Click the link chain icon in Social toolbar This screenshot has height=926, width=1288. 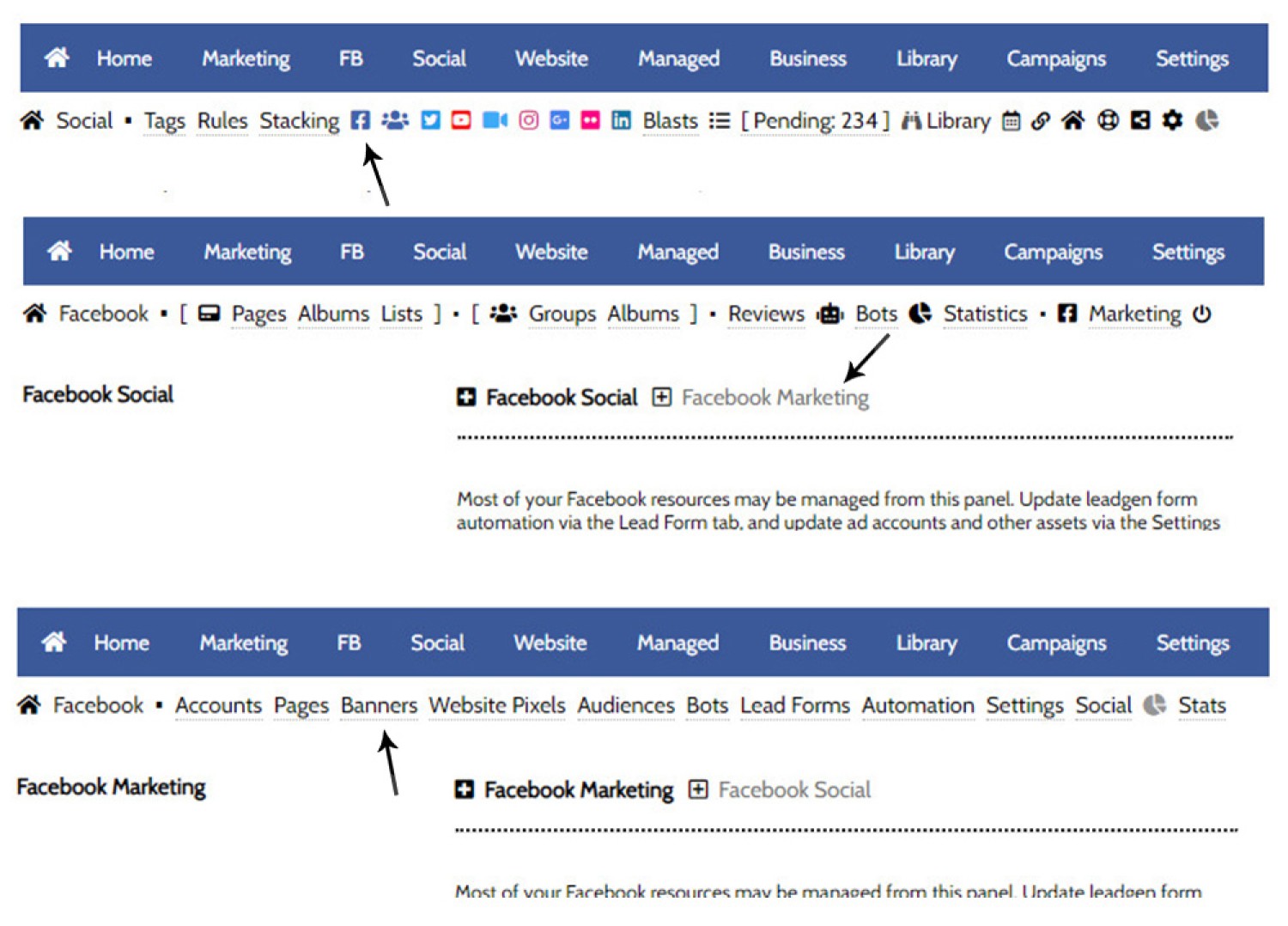click(1041, 121)
